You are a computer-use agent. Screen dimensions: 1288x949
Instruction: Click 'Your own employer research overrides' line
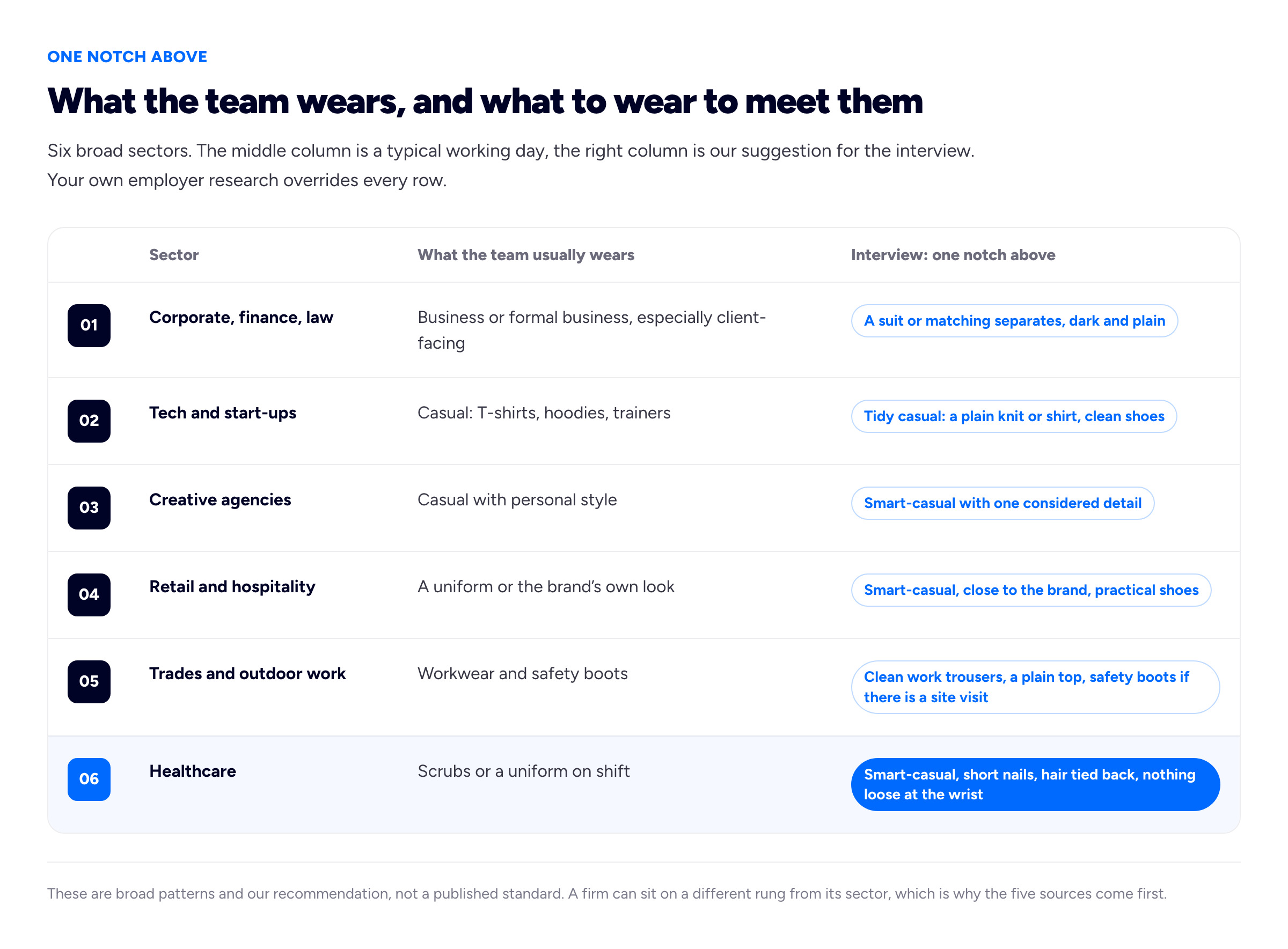point(246,180)
